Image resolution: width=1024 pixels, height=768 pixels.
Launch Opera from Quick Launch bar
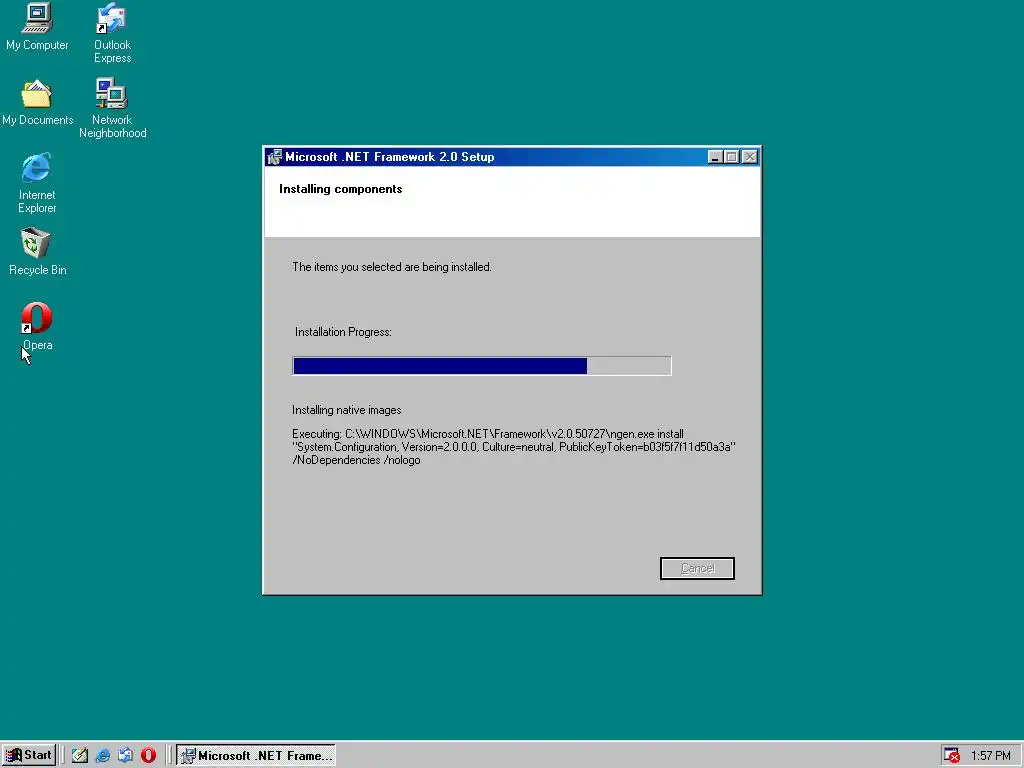(x=148, y=756)
